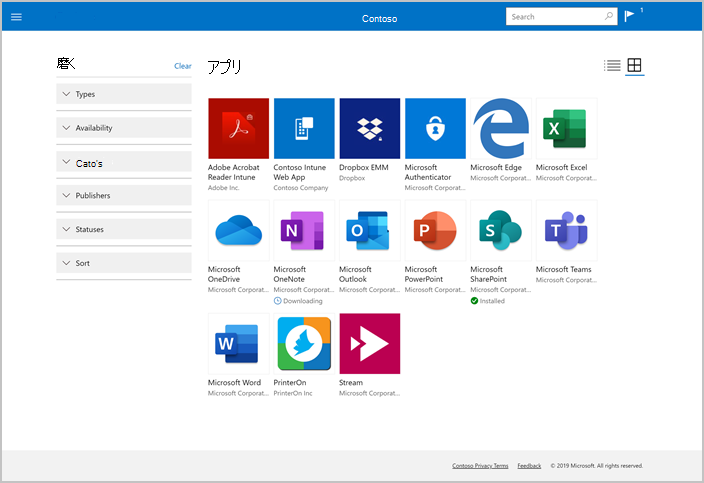The width and height of the screenshot is (704, 483).
Task: Click 'Contoso Company' publisher text
Action: pyautogui.click(x=301, y=188)
